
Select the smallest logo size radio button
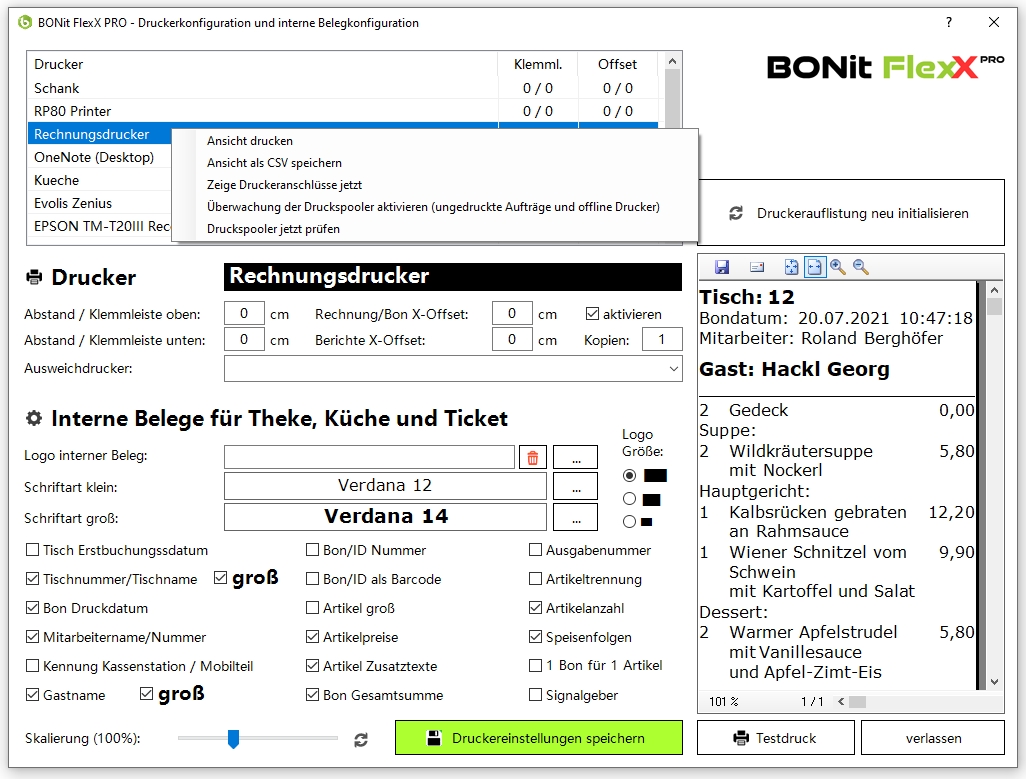coord(629,522)
